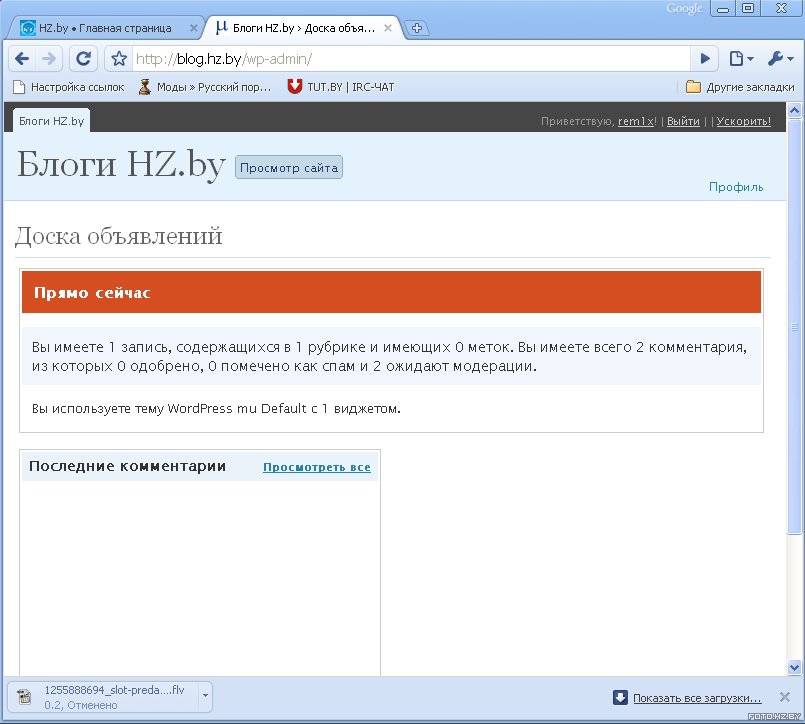Go back using the browser back arrow

[x=22, y=59]
